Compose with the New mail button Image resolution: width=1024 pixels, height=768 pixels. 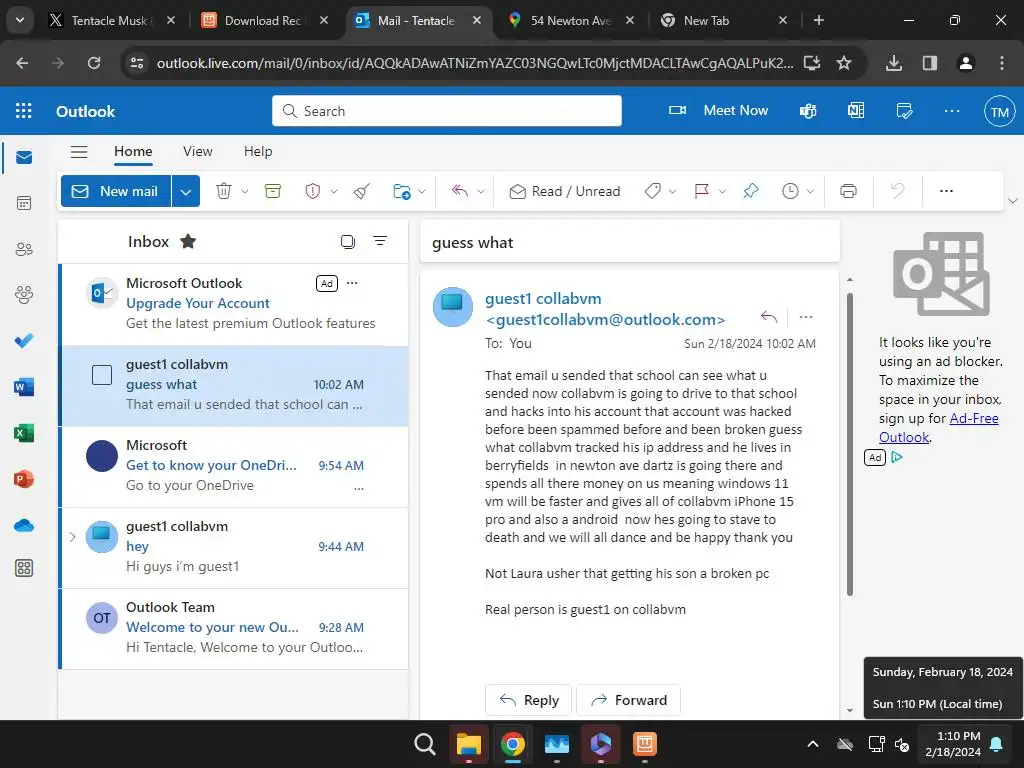(116, 191)
